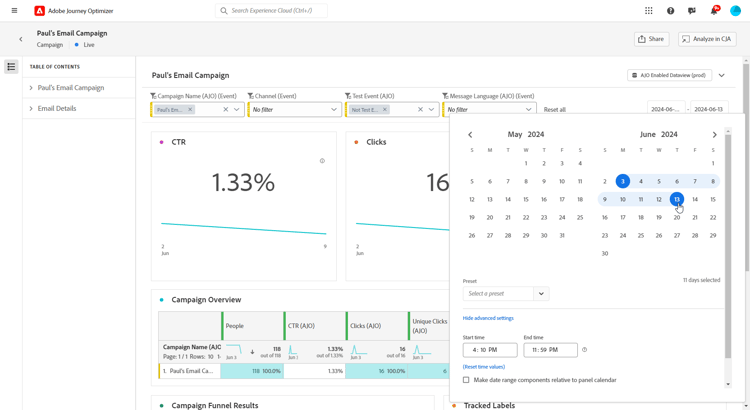Open the notifications bell

[x=714, y=11]
